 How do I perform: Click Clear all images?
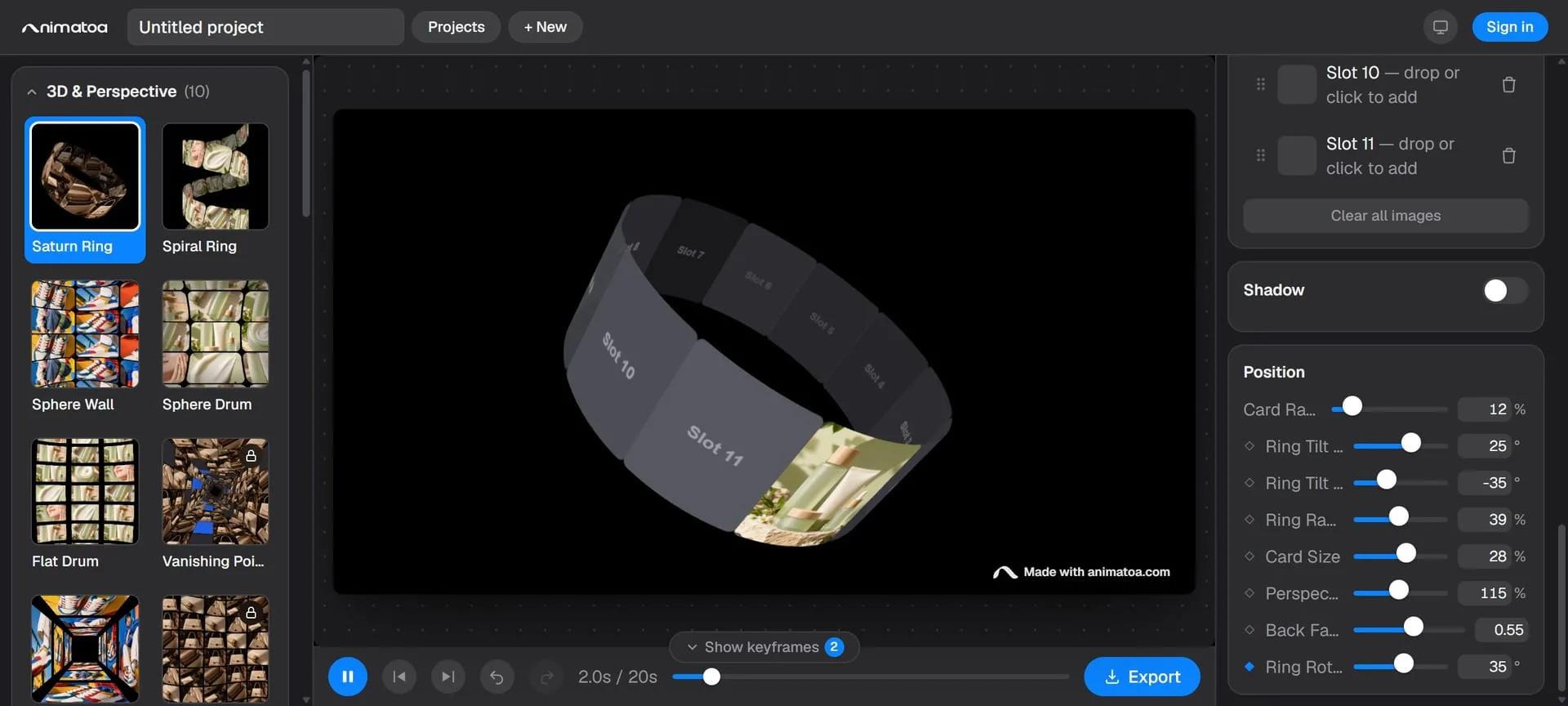pyautogui.click(x=1386, y=216)
